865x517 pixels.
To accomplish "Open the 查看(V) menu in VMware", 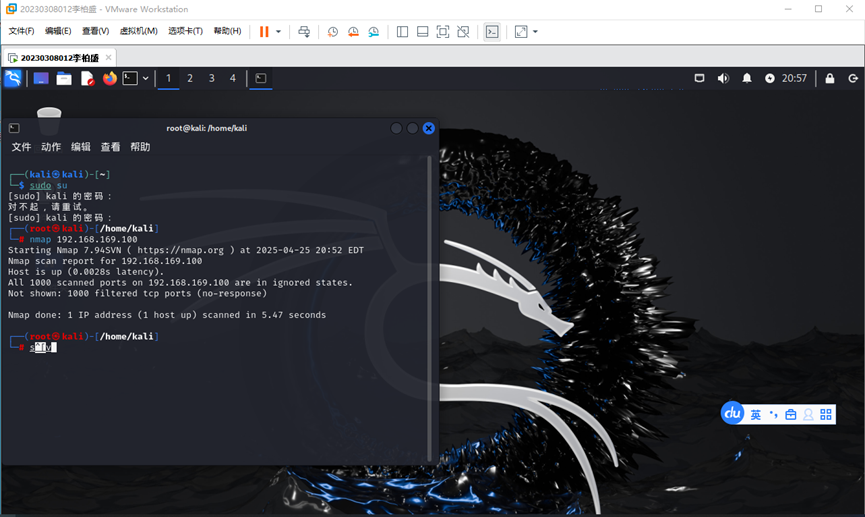I will [x=95, y=31].
